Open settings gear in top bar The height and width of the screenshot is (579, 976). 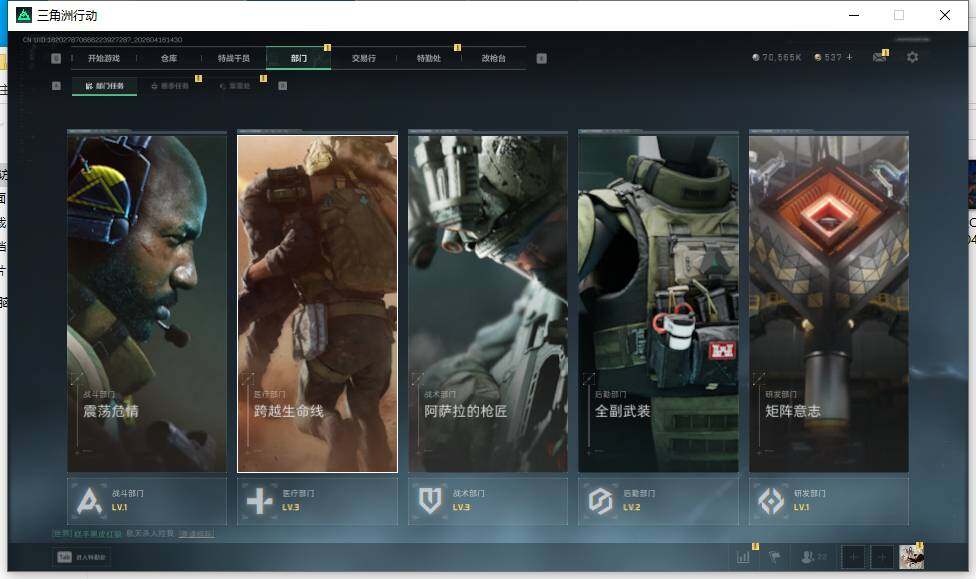click(x=912, y=58)
